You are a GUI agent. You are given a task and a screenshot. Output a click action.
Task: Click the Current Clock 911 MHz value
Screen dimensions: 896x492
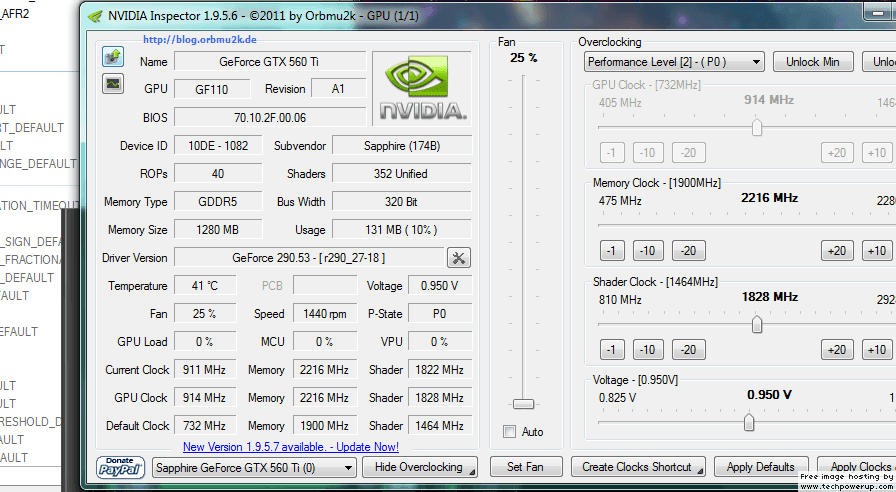tap(205, 370)
